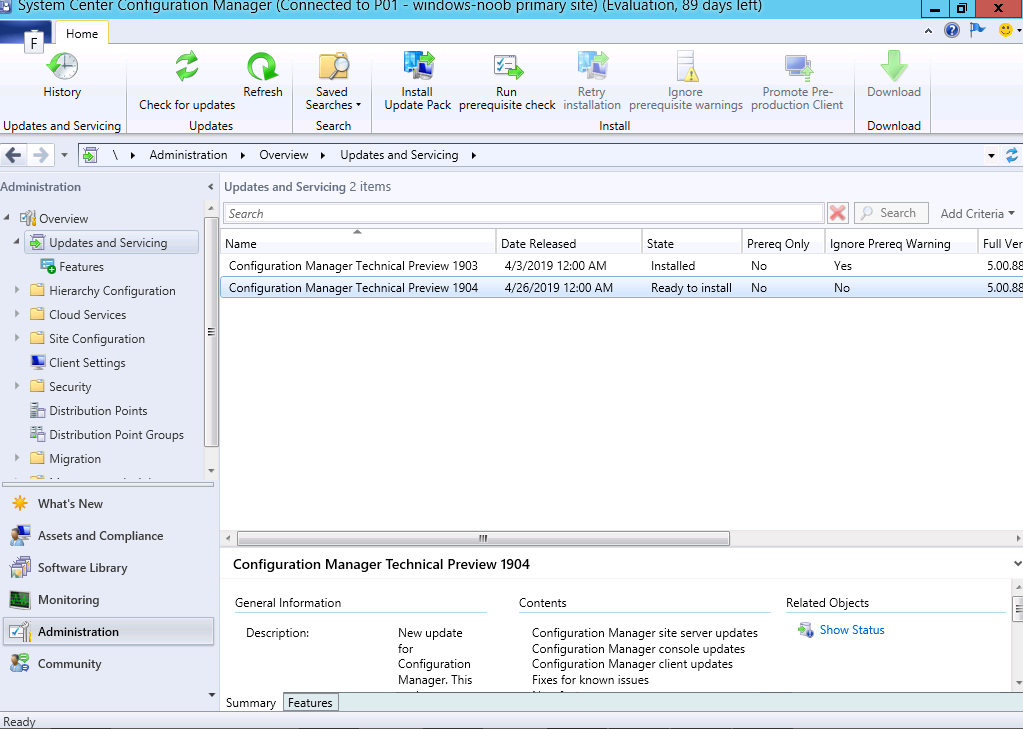Open the Monitoring workspace
The image size is (1023, 729).
point(108,600)
